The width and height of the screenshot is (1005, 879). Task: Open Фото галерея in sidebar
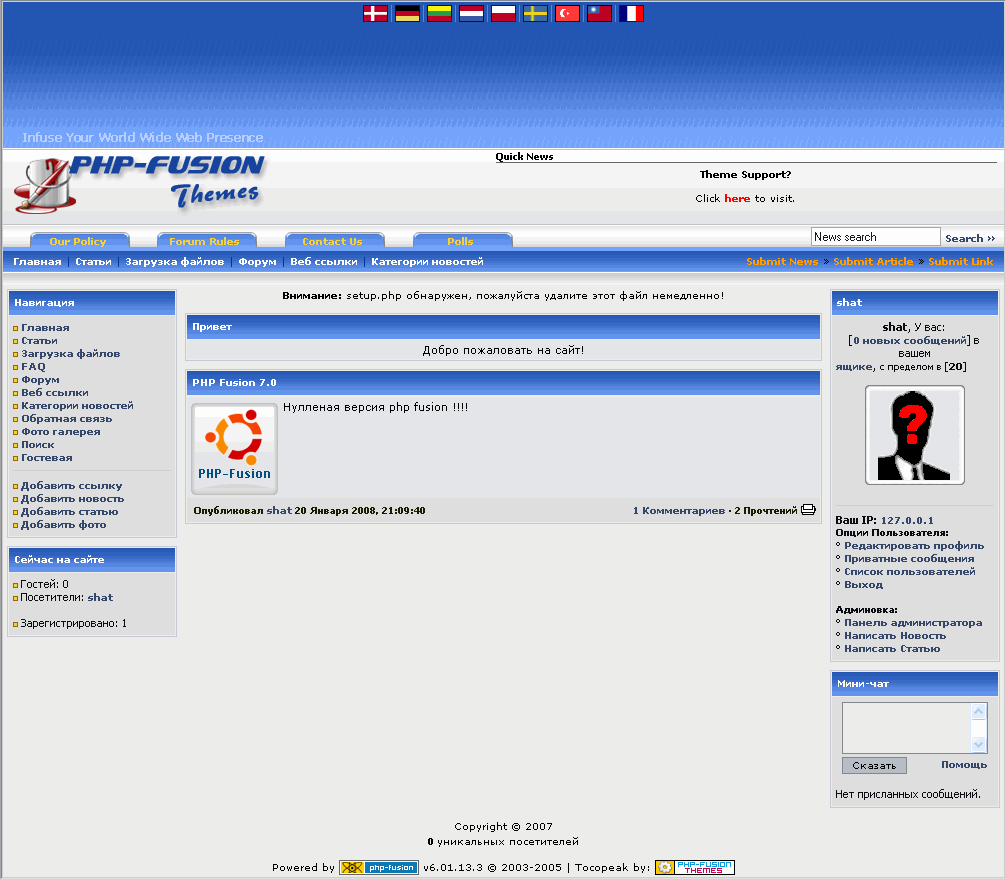(61, 431)
